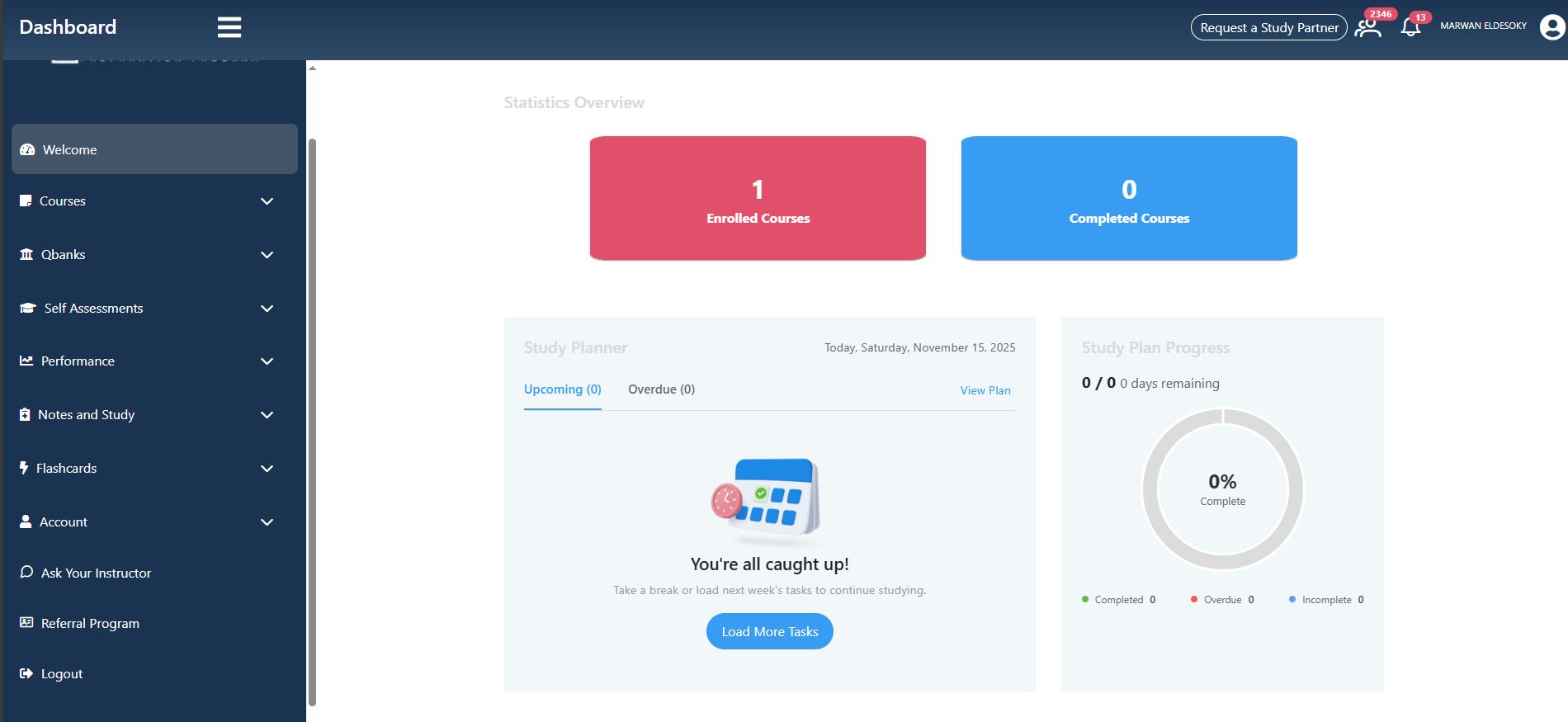Open the View Plan link
This screenshot has width=1568, height=722.
(x=985, y=390)
